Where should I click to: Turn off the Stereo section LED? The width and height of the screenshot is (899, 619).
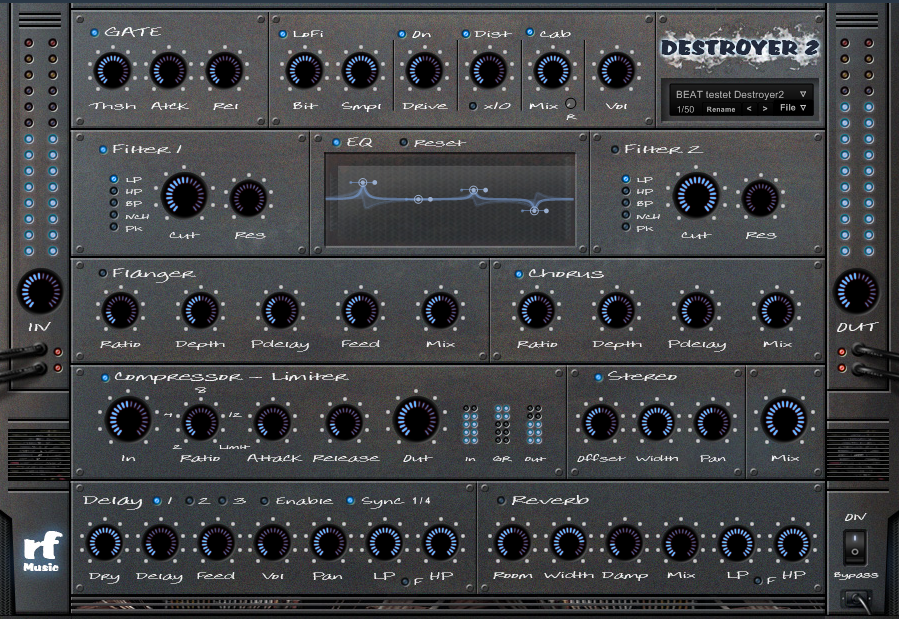599,377
